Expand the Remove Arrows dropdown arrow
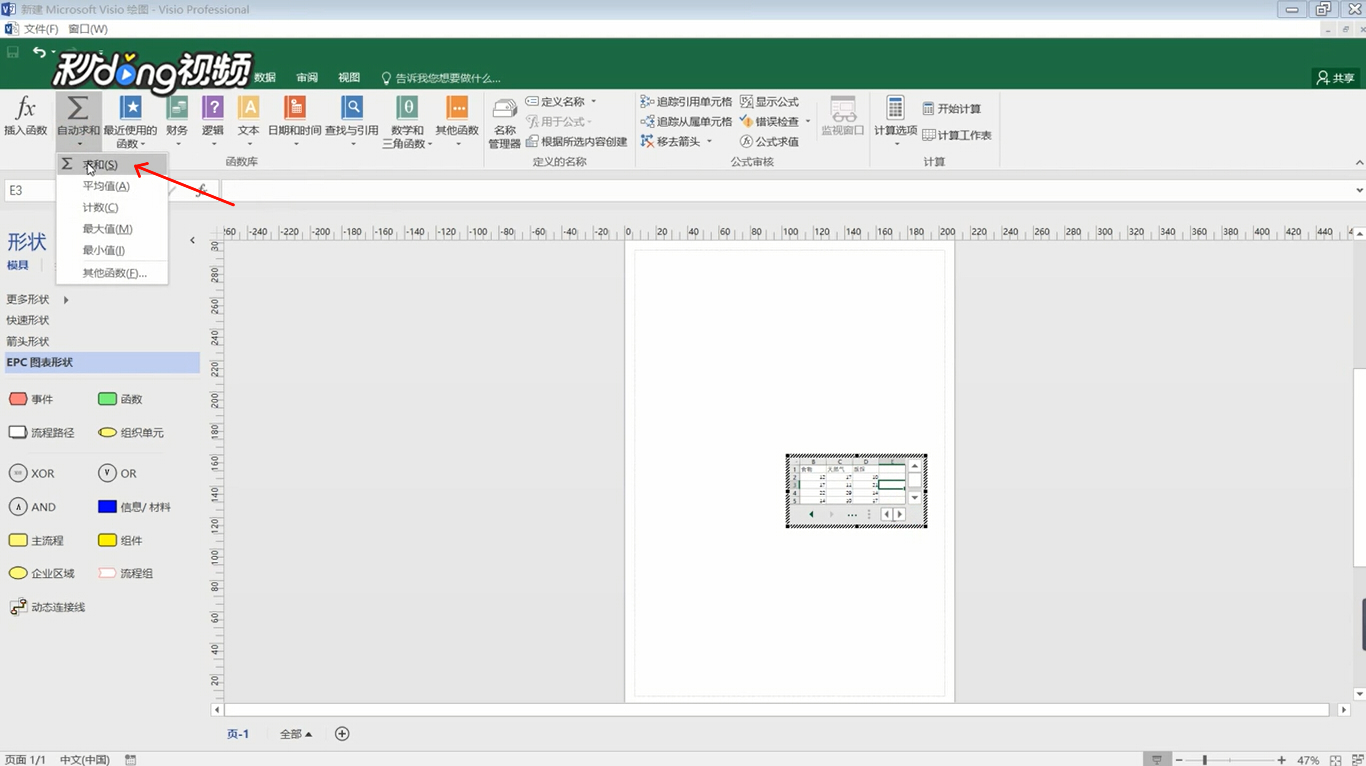The height and width of the screenshot is (766, 1366). coord(709,142)
